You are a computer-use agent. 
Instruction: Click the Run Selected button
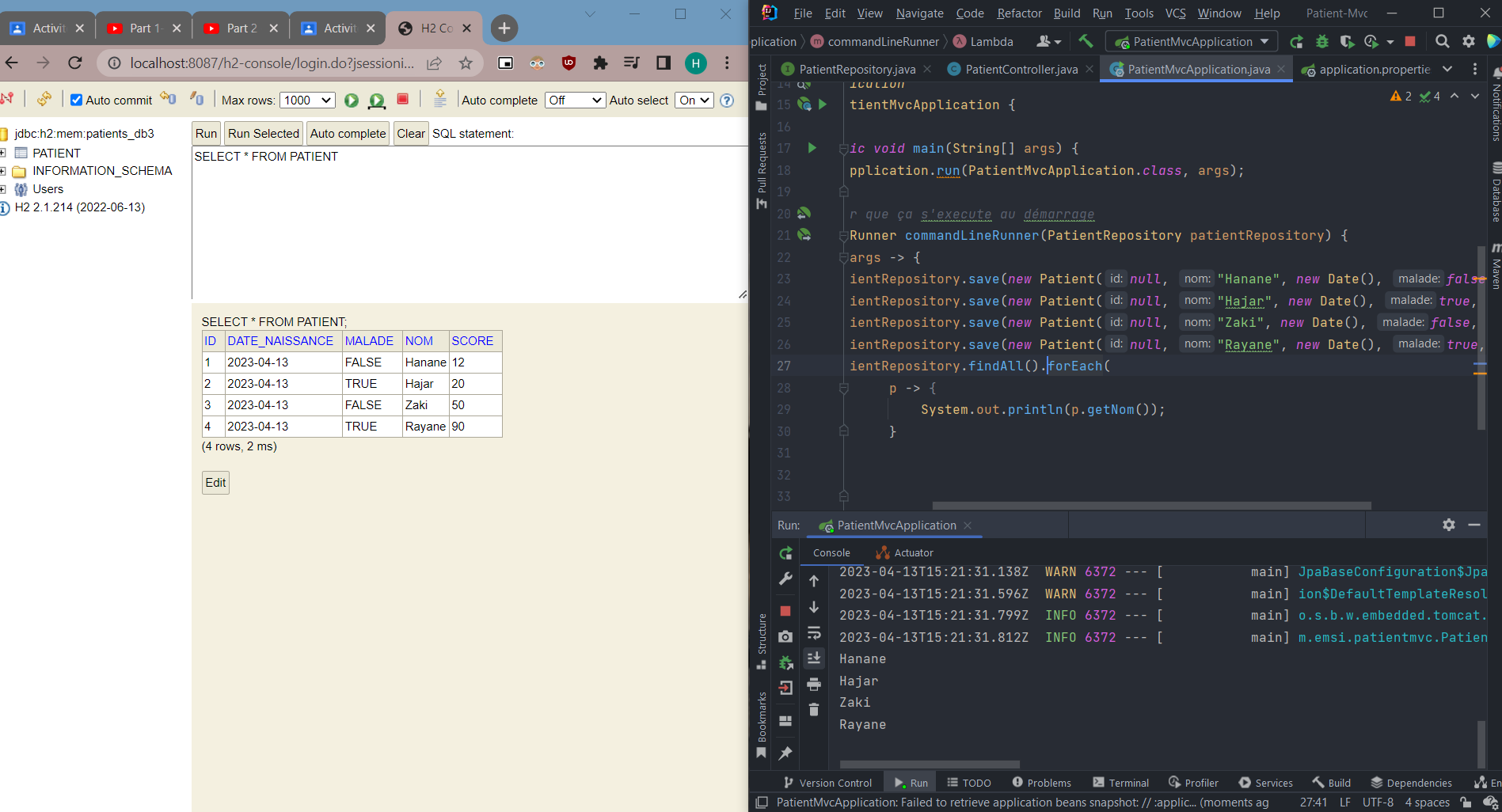click(x=263, y=133)
